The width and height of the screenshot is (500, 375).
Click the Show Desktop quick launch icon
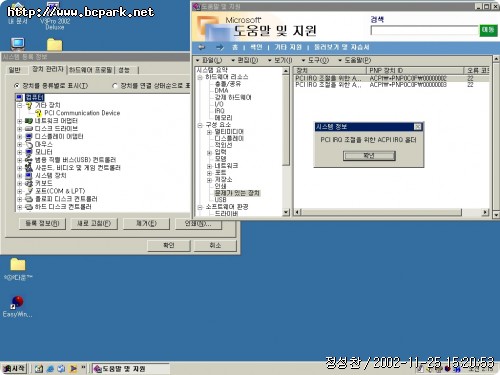click(x=39, y=369)
